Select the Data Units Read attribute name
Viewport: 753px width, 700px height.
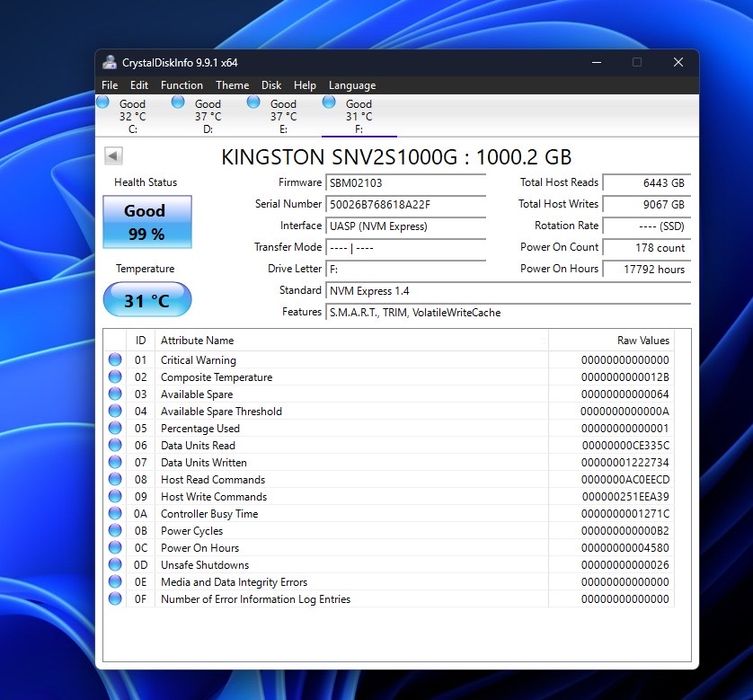pyautogui.click(x=198, y=446)
